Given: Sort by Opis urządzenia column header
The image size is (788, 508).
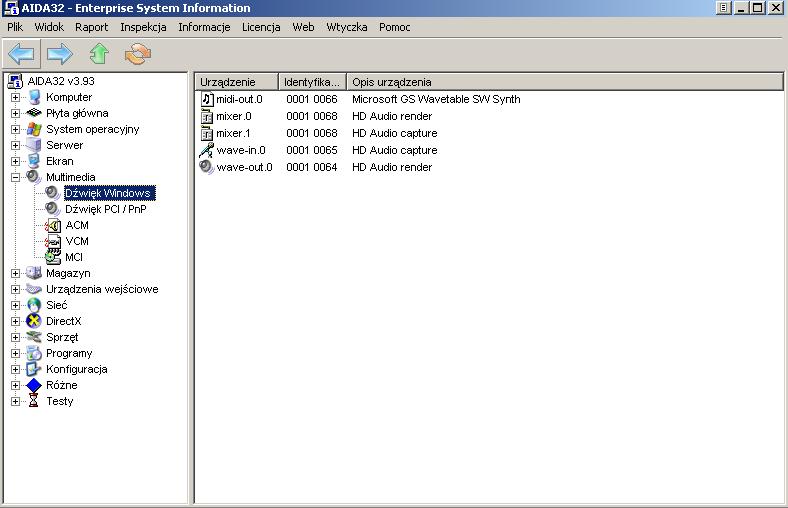Looking at the screenshot, I should (x=565, y=82).
